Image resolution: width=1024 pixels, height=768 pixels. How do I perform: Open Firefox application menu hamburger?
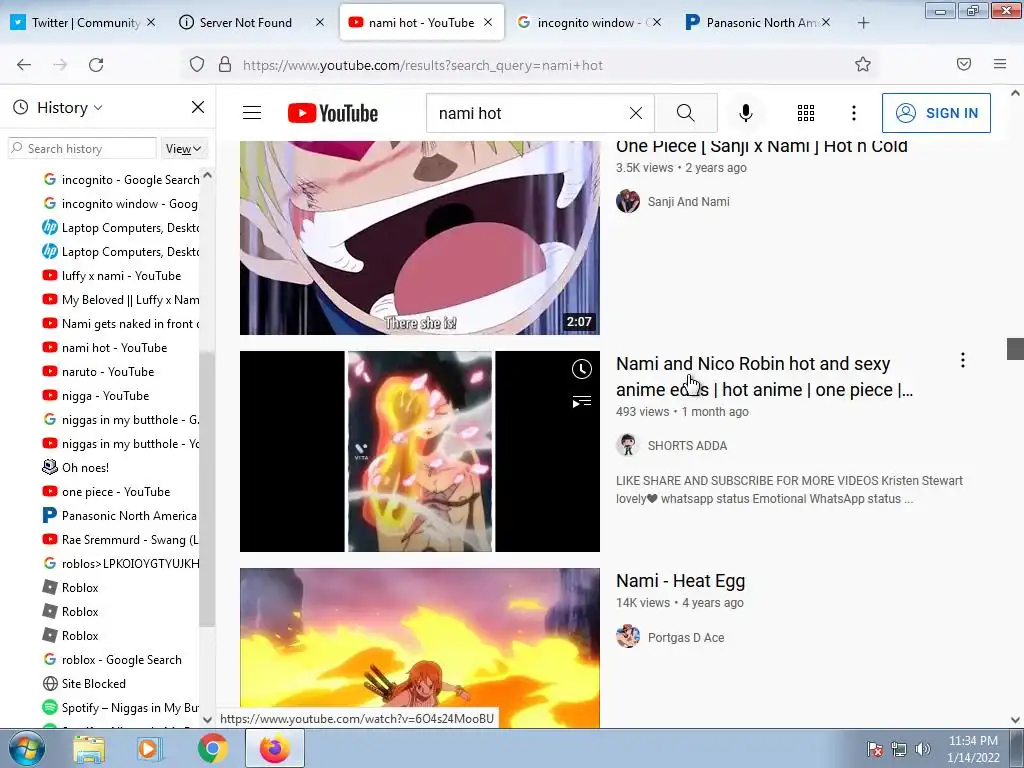[x=1000, y=64]
